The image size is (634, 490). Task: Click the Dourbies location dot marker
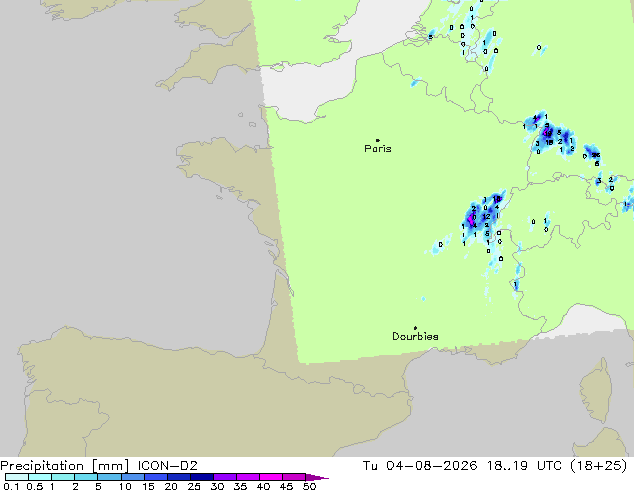(415, 328)
